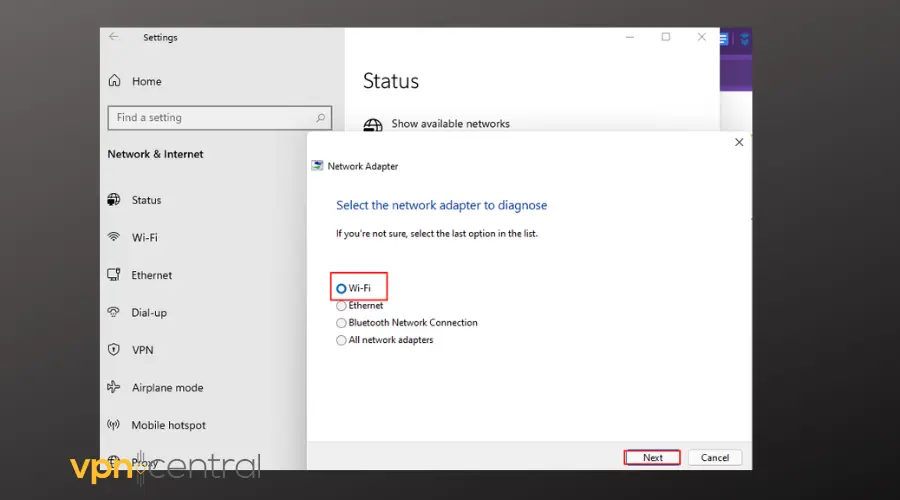Open Status page in sidebar
Screen dimensions: 900x500
click(146, 200)
